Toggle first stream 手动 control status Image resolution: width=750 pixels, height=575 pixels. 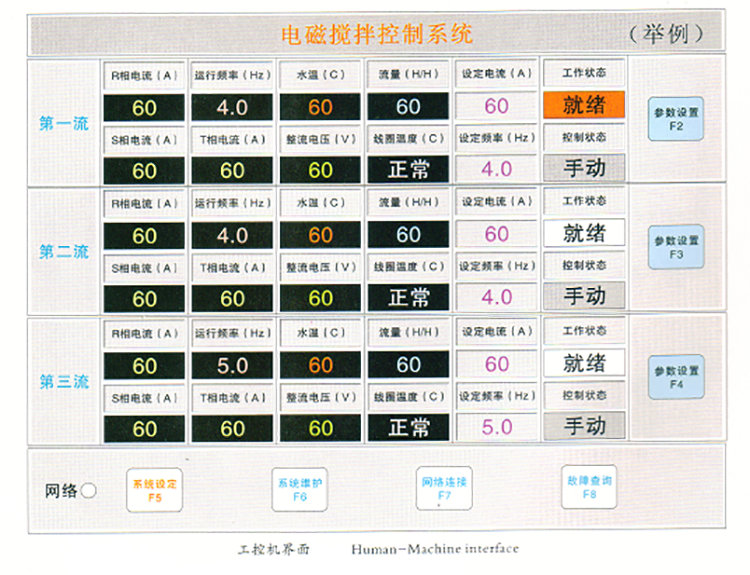tap(584, 167)
